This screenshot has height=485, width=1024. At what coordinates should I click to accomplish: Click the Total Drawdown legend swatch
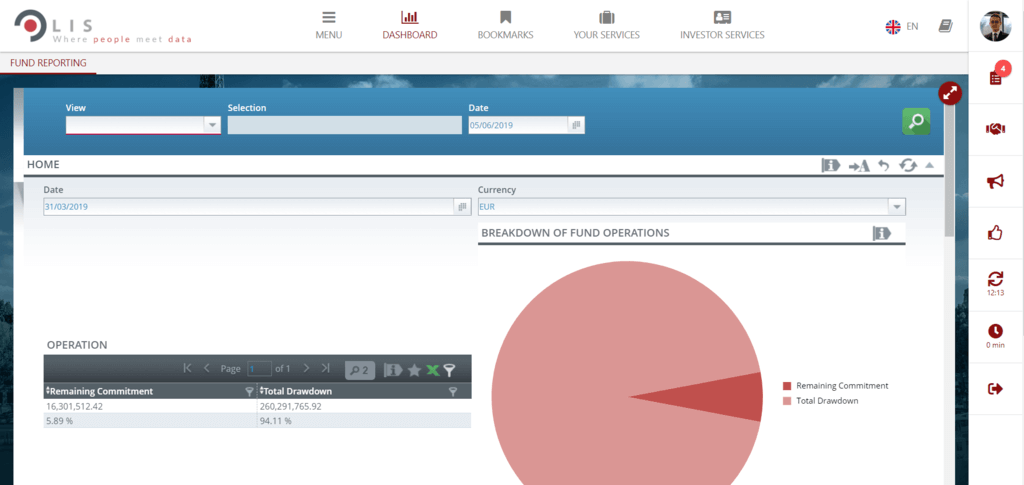click(x=786, y=401)
